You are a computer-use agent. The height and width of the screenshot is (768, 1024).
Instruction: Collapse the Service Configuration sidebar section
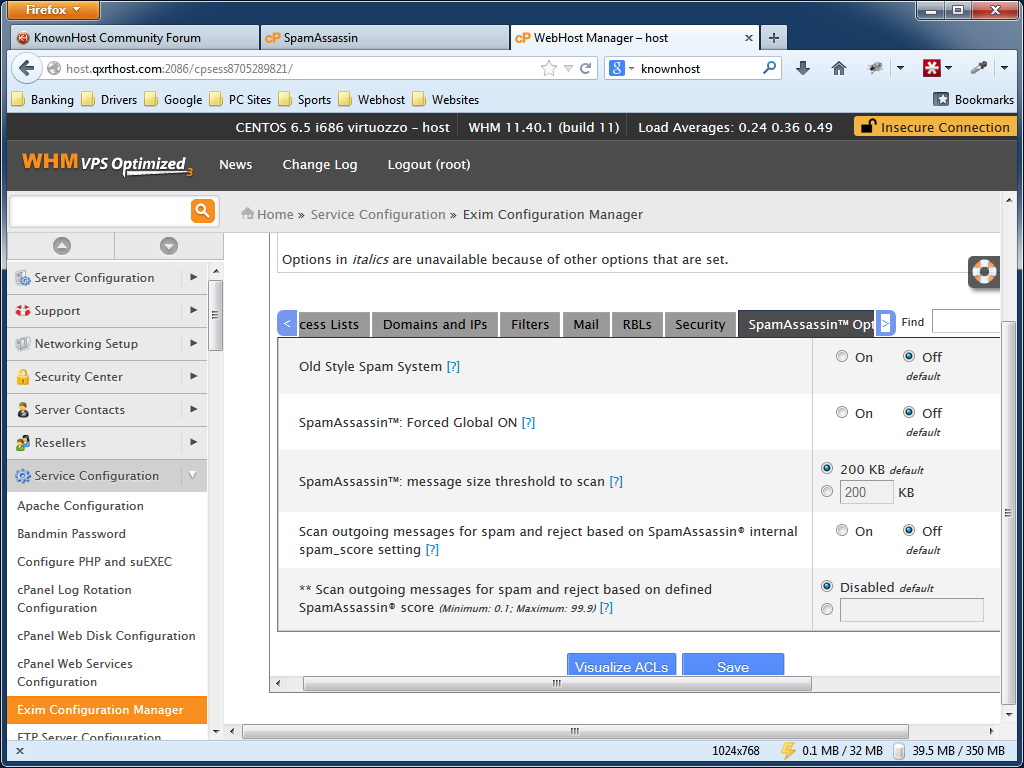[x=193, y=475]
